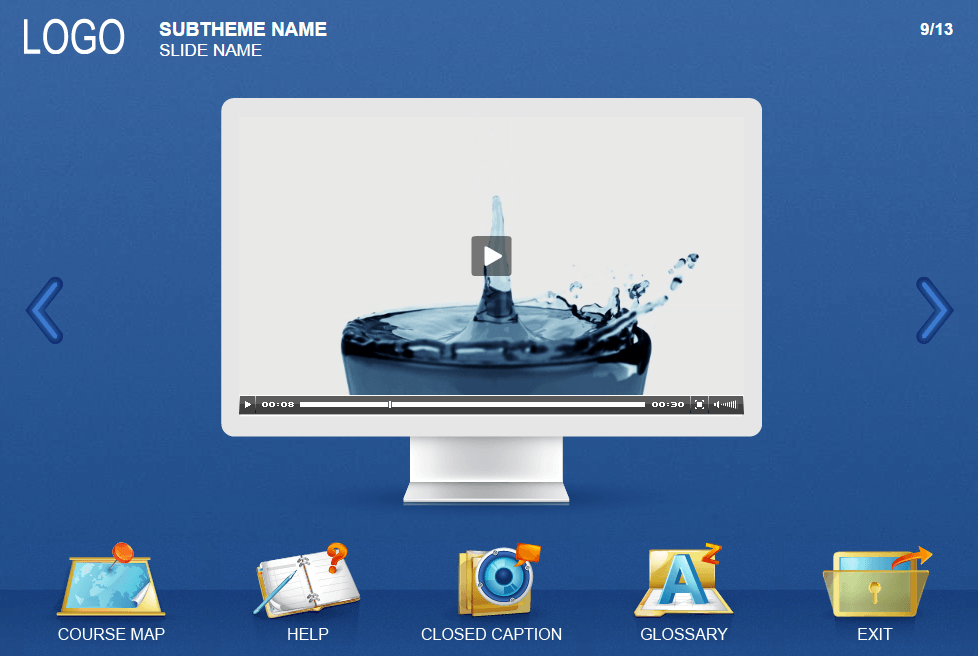Click the 00:08 elapsed time
The height and width of the screenshot is (656, 978).
(278, 405)
